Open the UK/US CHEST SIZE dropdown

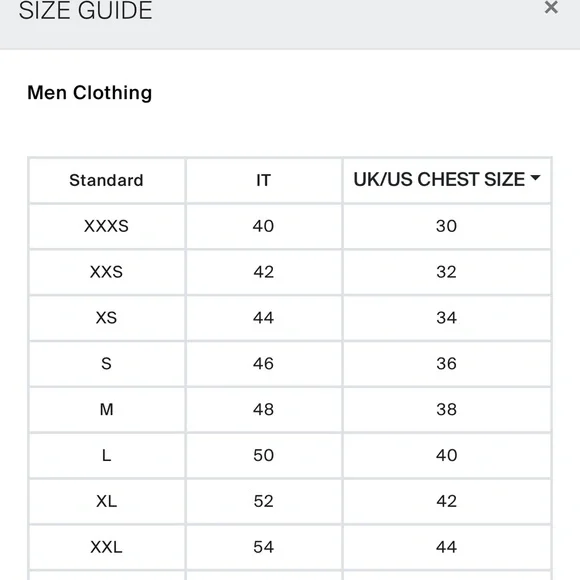click(x=447, y=180)
